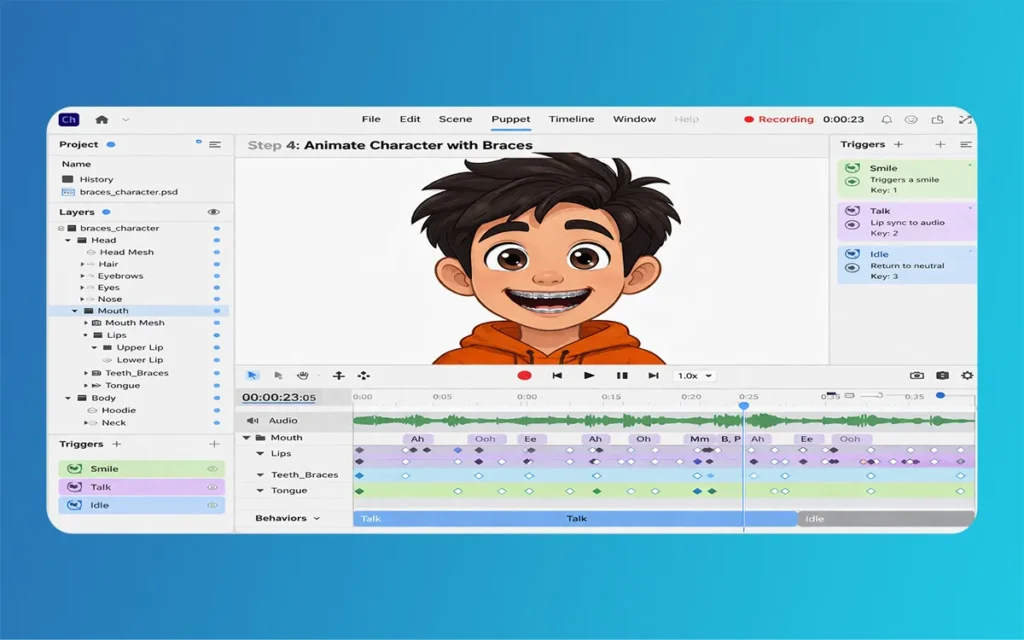Viewport: 1024px width, 640px height.
Task: Click the red Record button in transport
Action: [524, 376]
